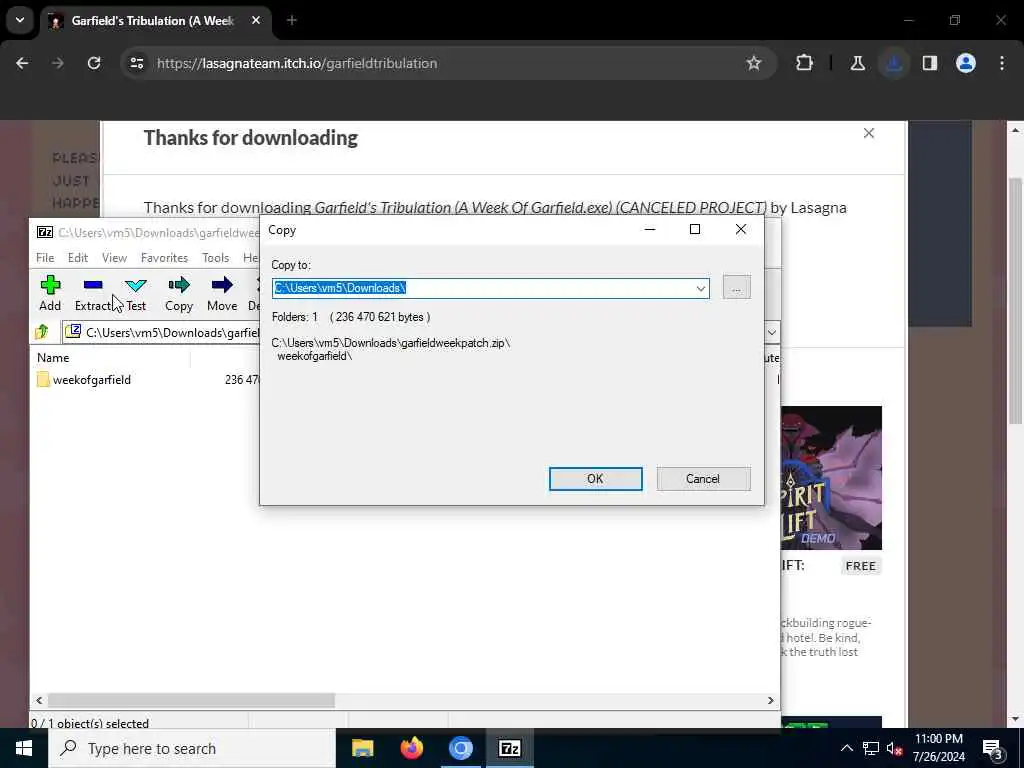Click the volume icon in system tray
The image size is (1024, 768).
click(x=895, y=748)
